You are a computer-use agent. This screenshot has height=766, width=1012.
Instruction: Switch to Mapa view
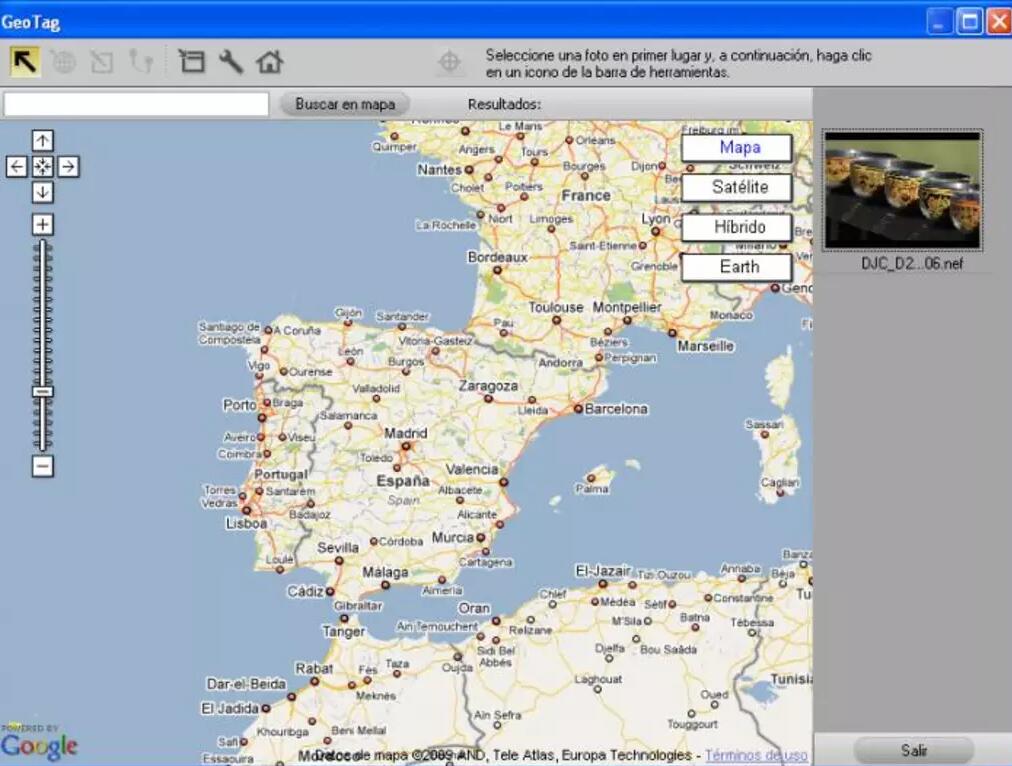737,148
